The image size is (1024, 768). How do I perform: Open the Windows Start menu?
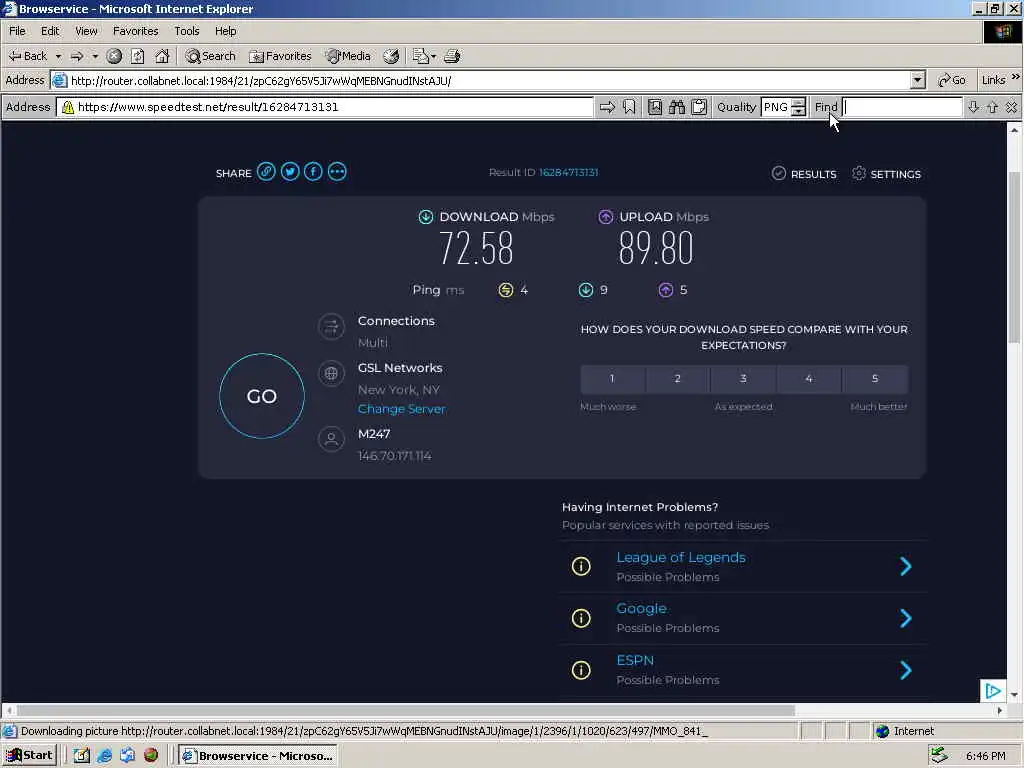pos(29,756)
